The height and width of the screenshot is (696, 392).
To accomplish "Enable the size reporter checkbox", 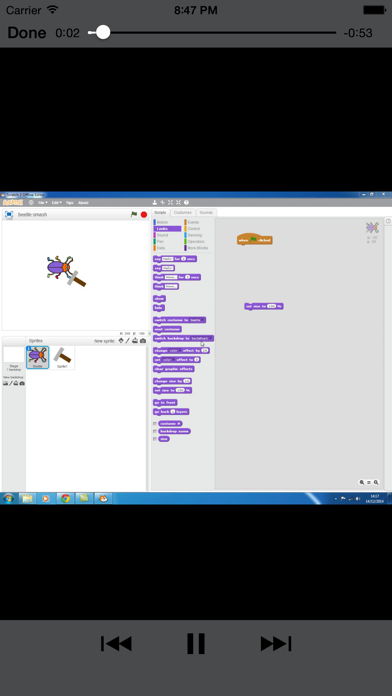I will pyautogui.click(x=155, y=439).
